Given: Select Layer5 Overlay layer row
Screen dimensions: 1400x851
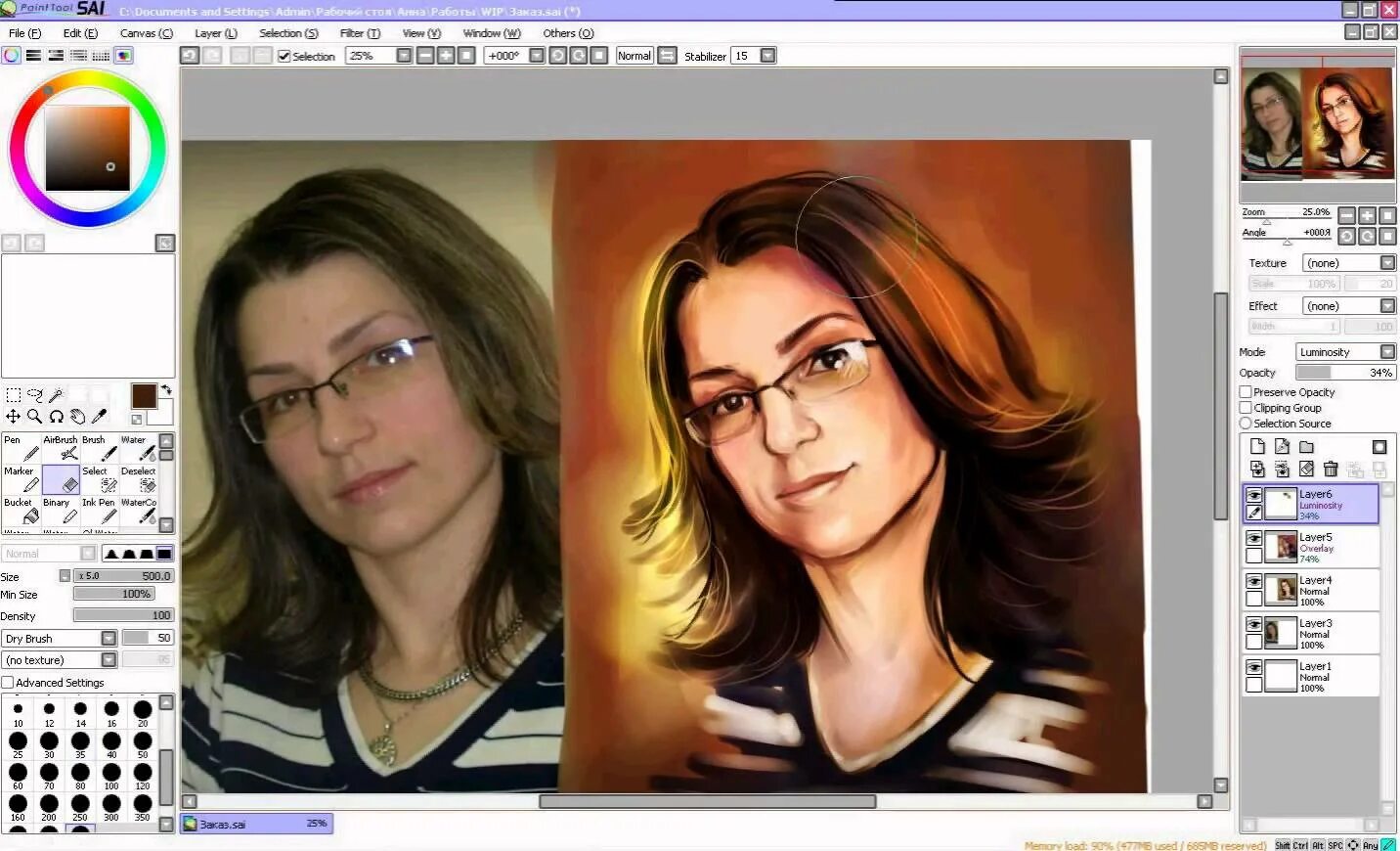Looking at the screenshot, I should [x=1311, y=548].
